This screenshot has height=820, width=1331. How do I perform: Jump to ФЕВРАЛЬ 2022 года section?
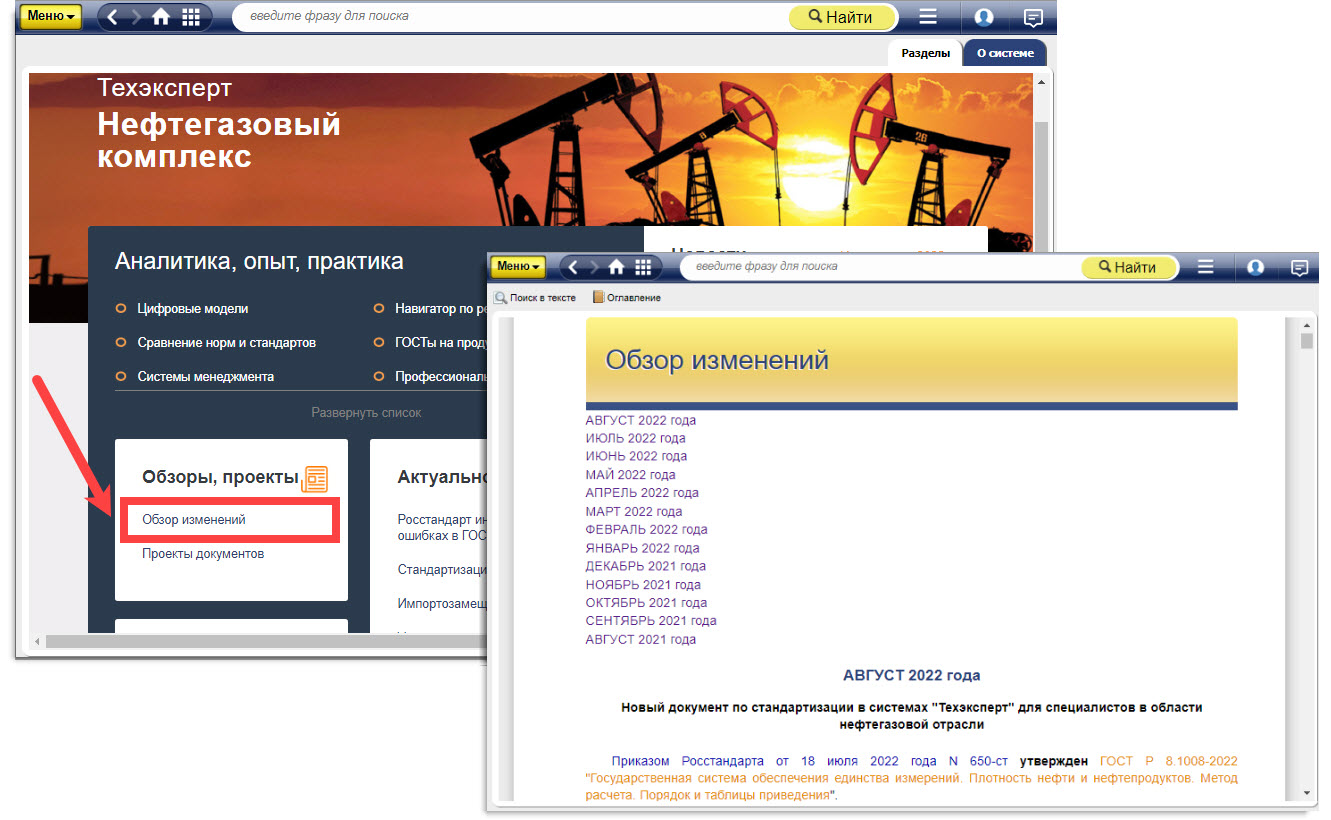(647, 529)
